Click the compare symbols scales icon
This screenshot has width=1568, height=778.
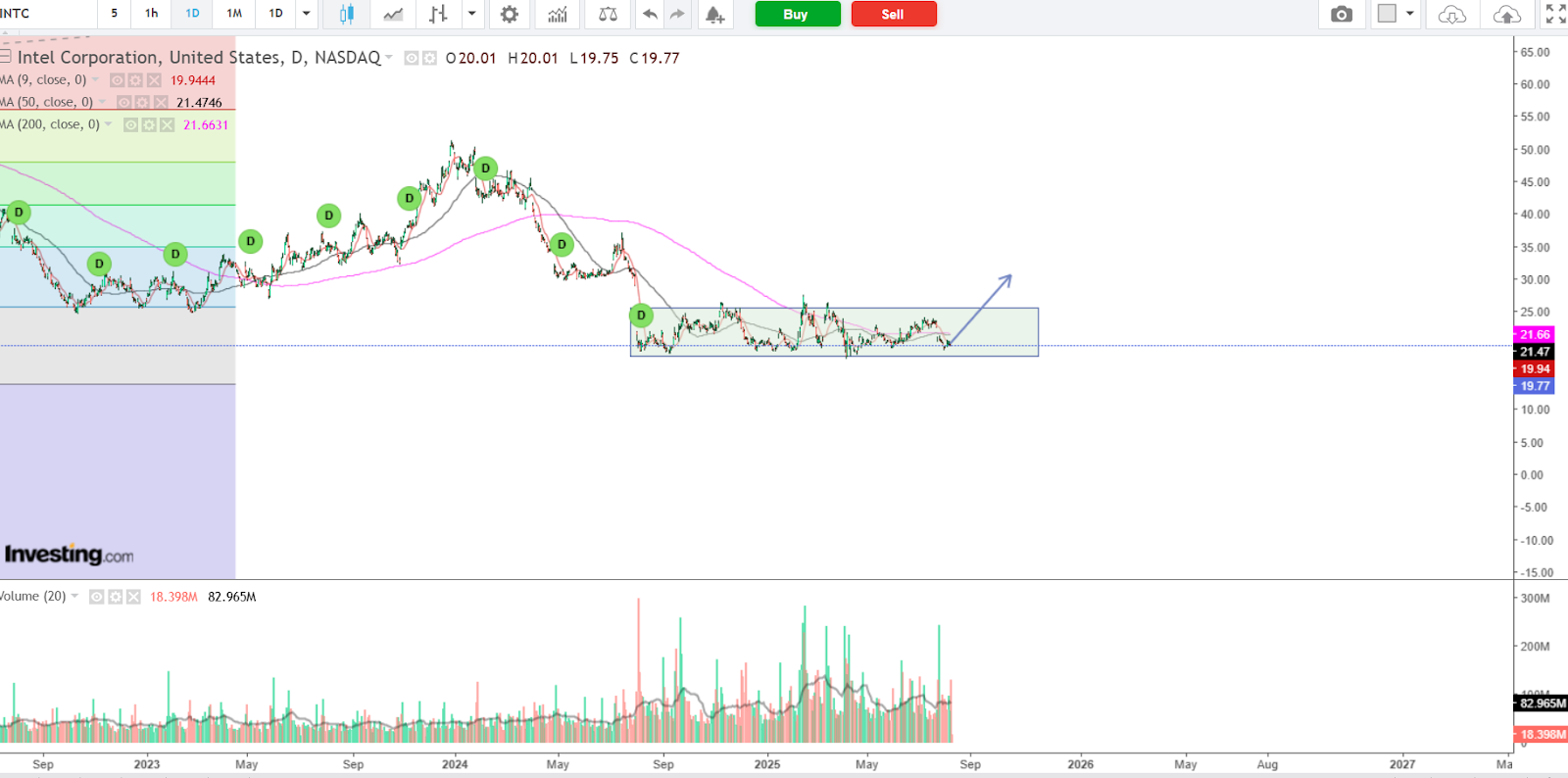608,14
